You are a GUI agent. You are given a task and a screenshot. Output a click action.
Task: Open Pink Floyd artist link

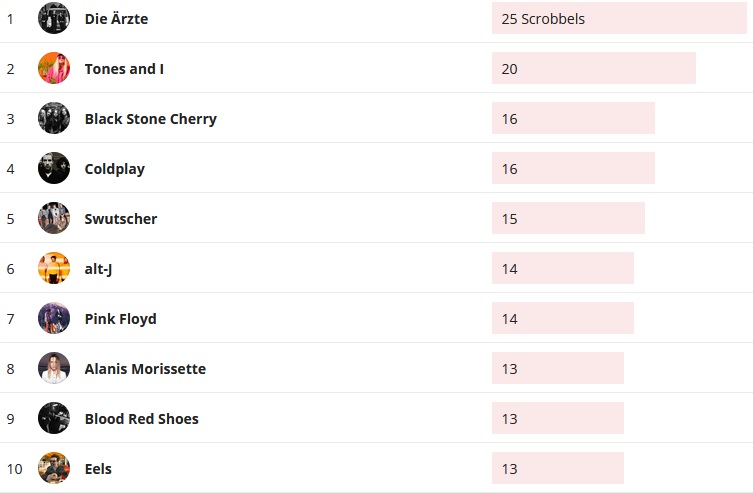120,319
